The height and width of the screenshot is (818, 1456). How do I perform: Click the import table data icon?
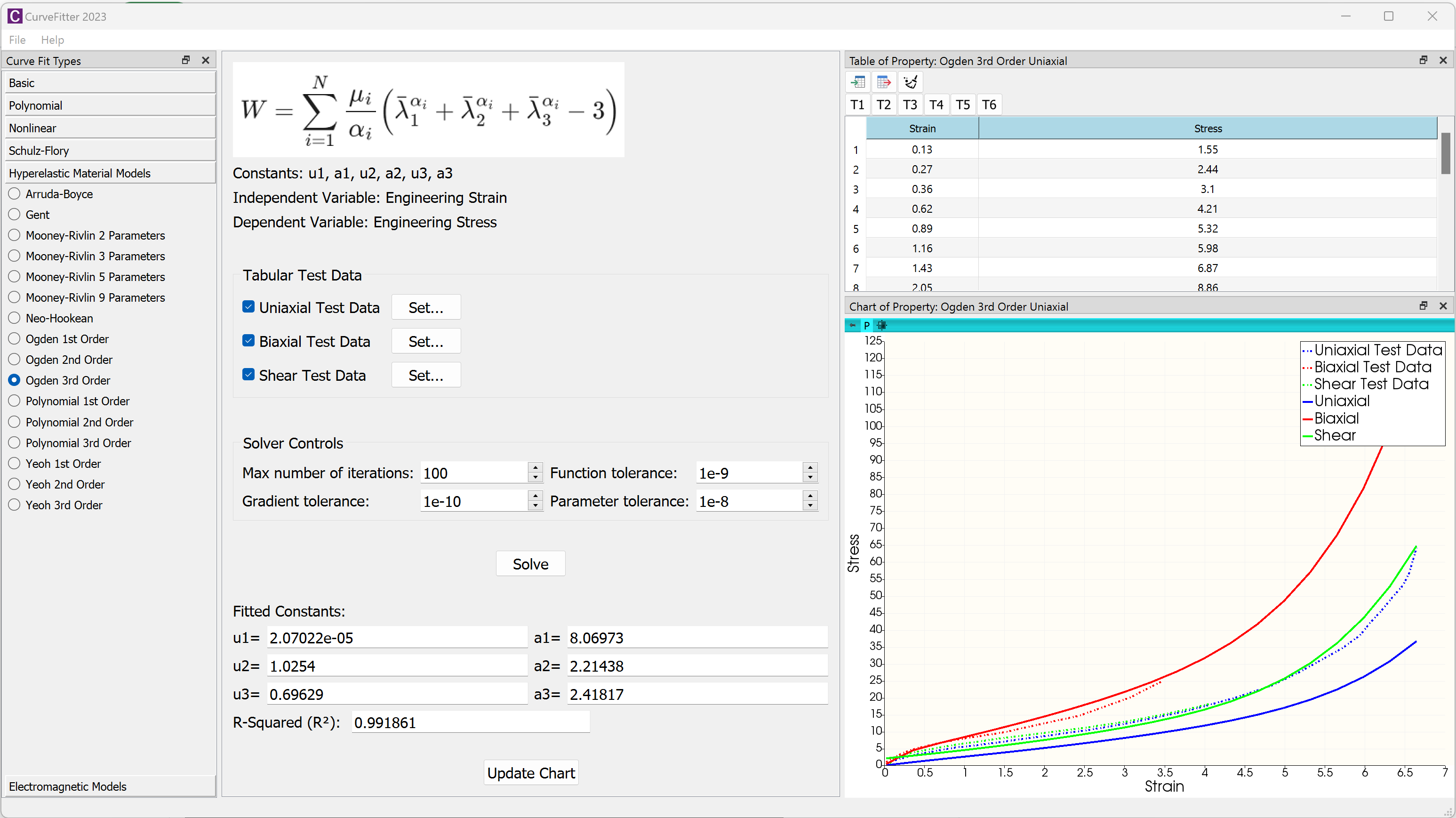[858, 82]
